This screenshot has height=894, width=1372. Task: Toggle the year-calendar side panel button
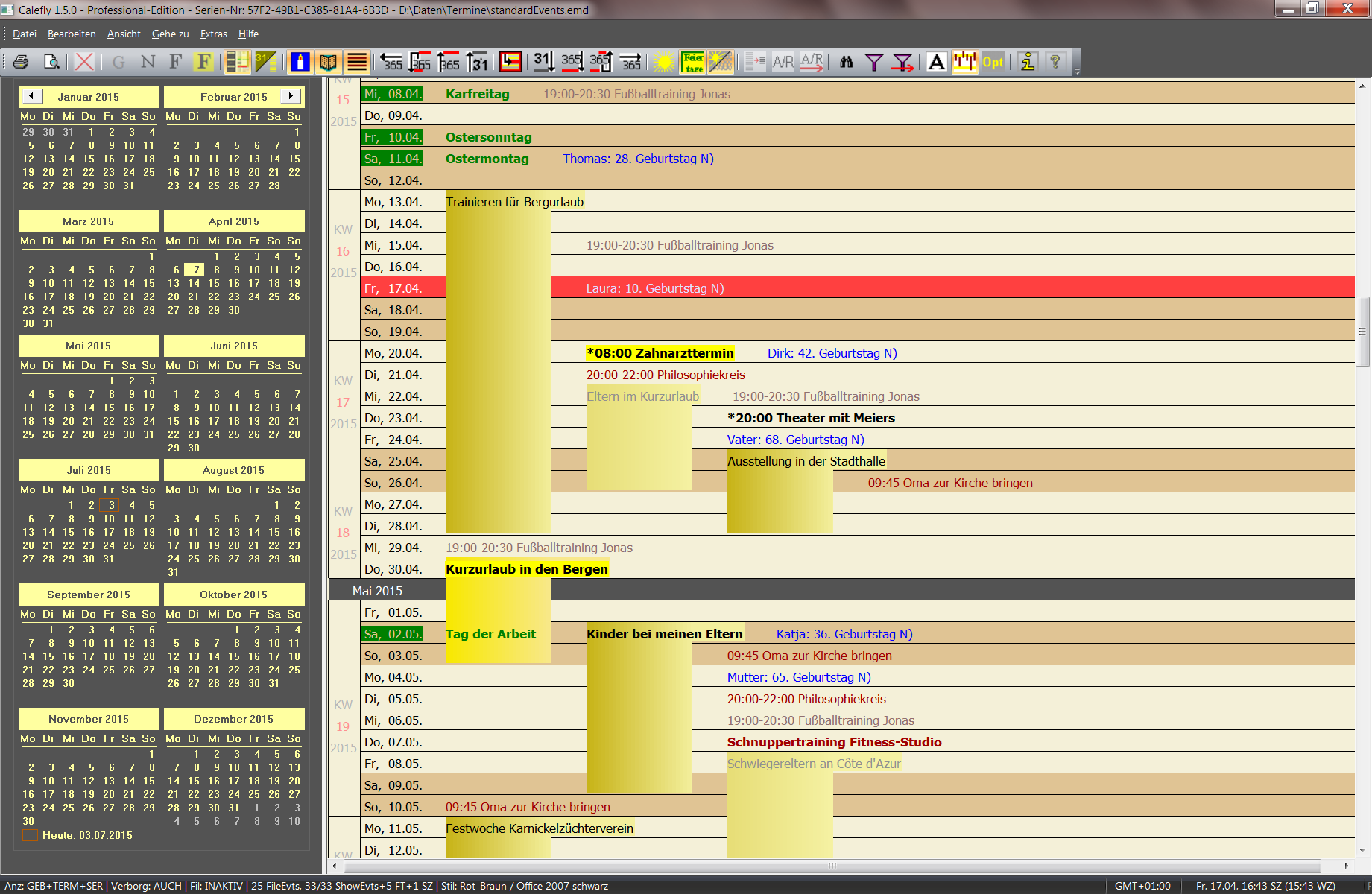pos(238,62)
